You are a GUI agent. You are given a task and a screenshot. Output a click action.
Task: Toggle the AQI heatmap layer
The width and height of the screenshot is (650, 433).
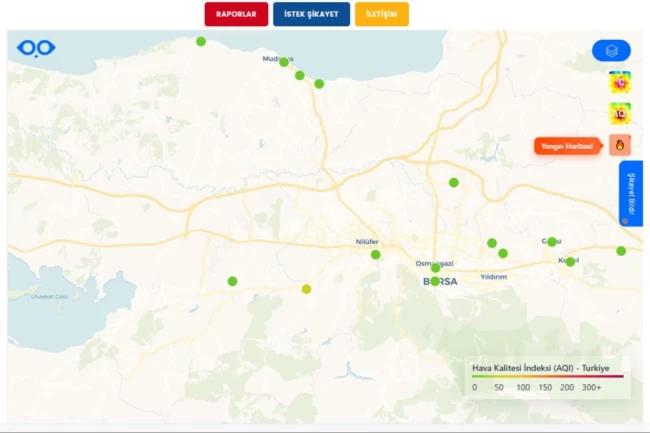[x=619, y=114]
